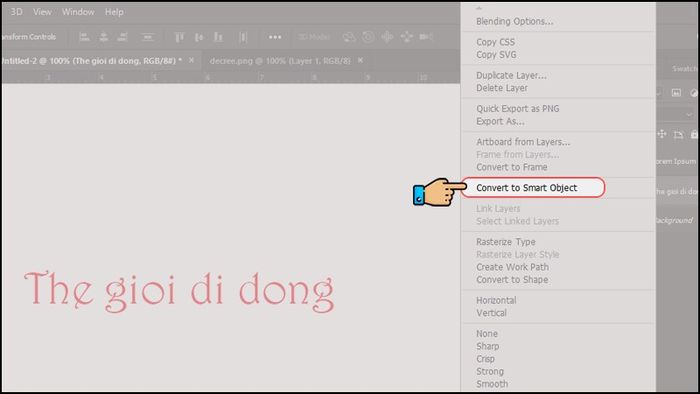Screen dimensions: 700x394
Task: Toggle the pixel-type layer filter icon
Action: coord(676,93)
